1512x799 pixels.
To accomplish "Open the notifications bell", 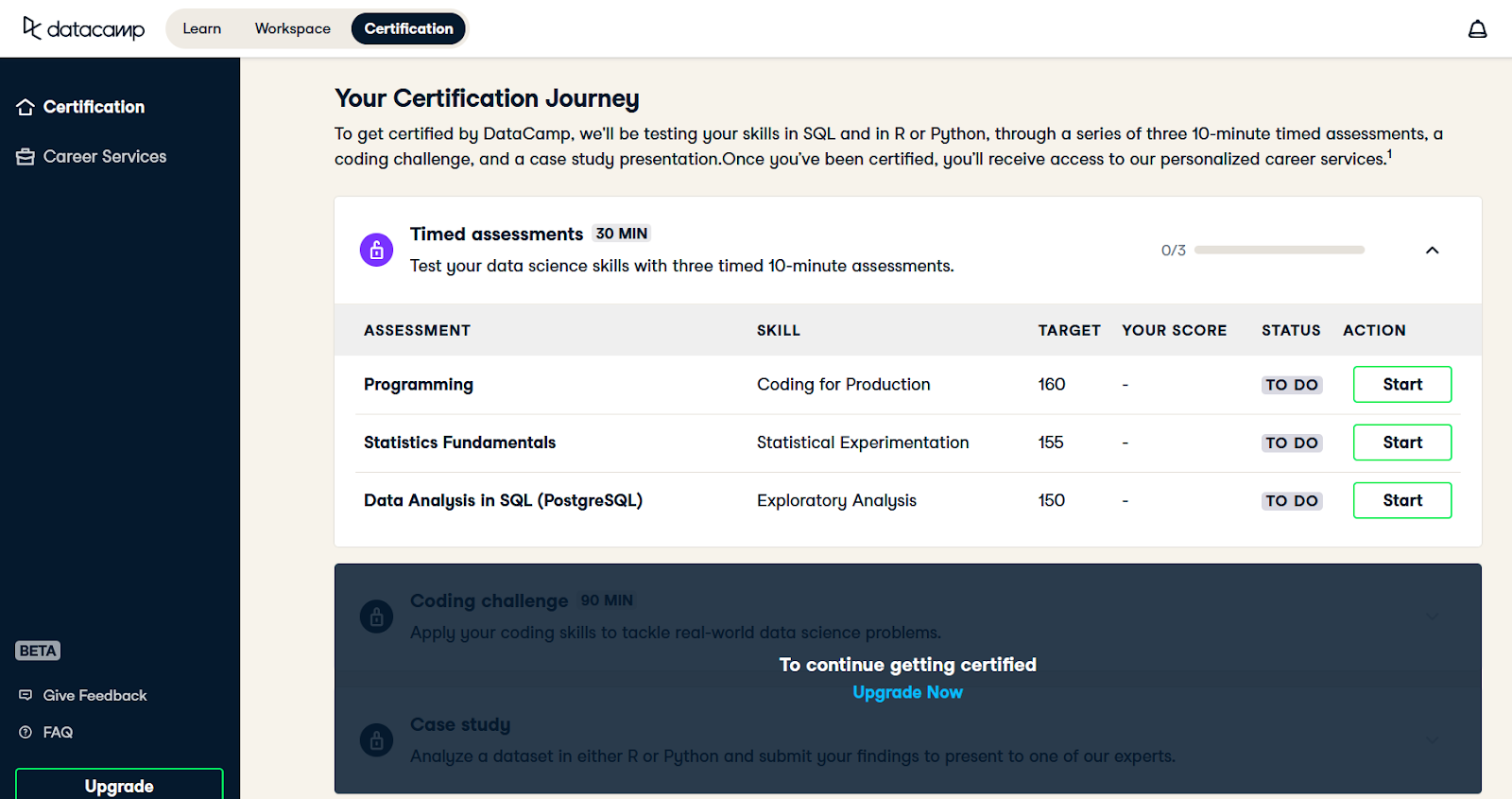I will pyautogui.click(x=1477, y=29).
